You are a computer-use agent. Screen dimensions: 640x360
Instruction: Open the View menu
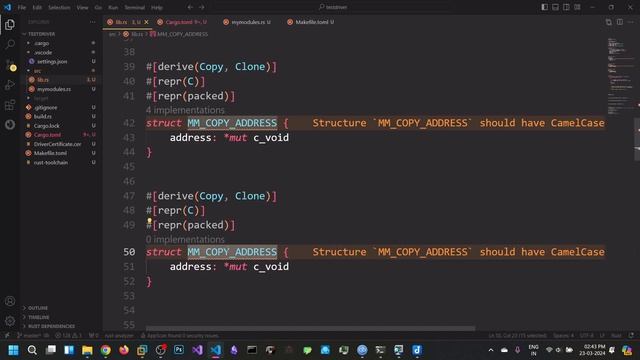tap(82, 7)
